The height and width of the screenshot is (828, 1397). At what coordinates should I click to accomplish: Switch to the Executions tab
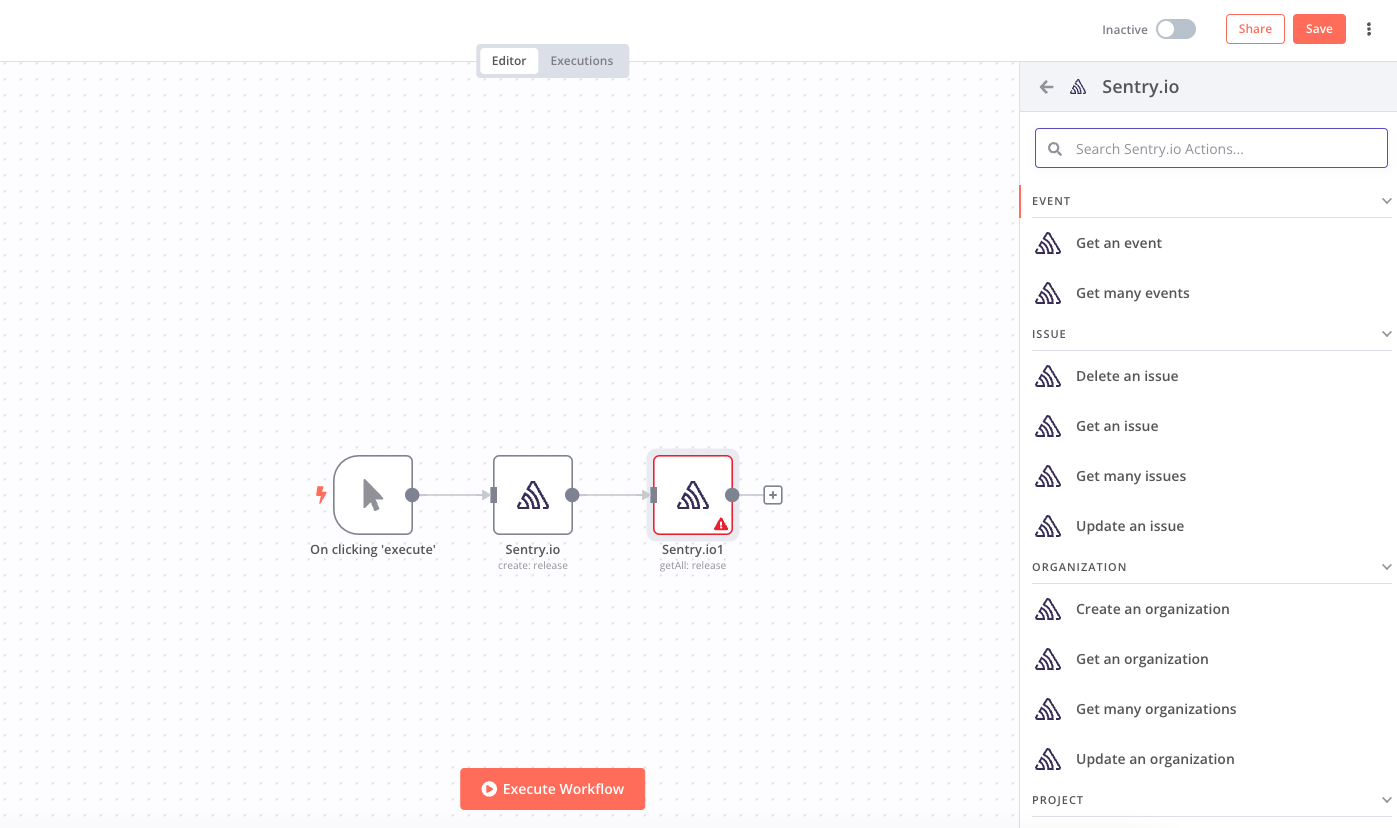pos(581,61)
